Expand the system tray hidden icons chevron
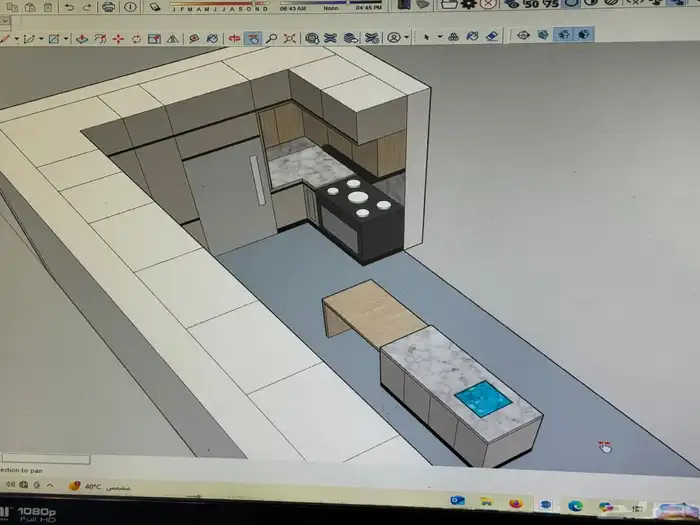Screen dimensions: 700x525 (50, 485)
